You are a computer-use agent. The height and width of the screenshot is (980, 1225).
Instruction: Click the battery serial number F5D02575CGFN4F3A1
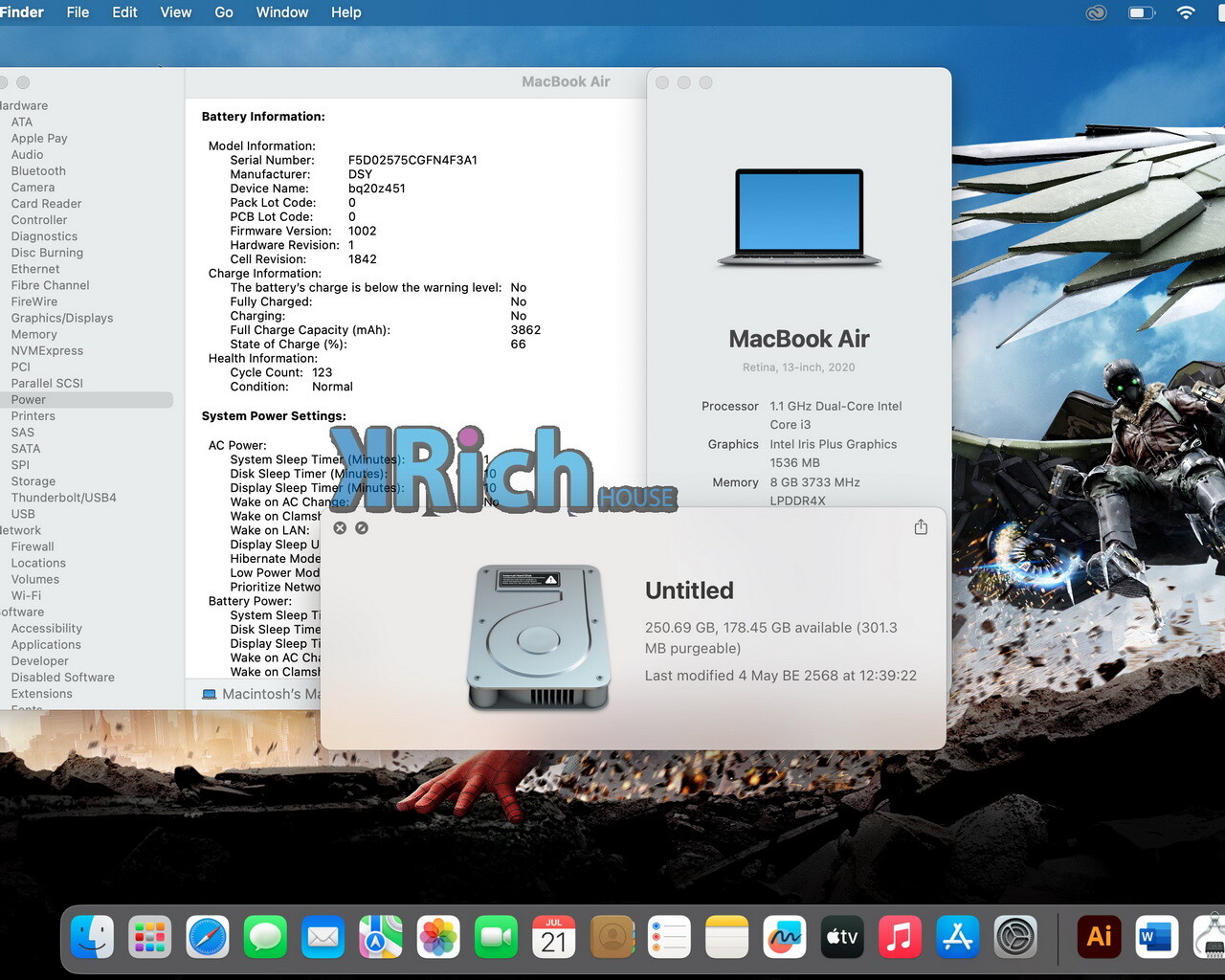pyautogui.click(x=412, y=160)
